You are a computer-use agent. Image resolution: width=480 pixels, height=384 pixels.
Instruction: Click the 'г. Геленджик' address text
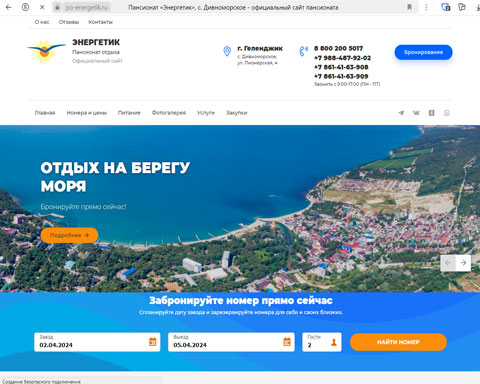(x=260, y=48)
